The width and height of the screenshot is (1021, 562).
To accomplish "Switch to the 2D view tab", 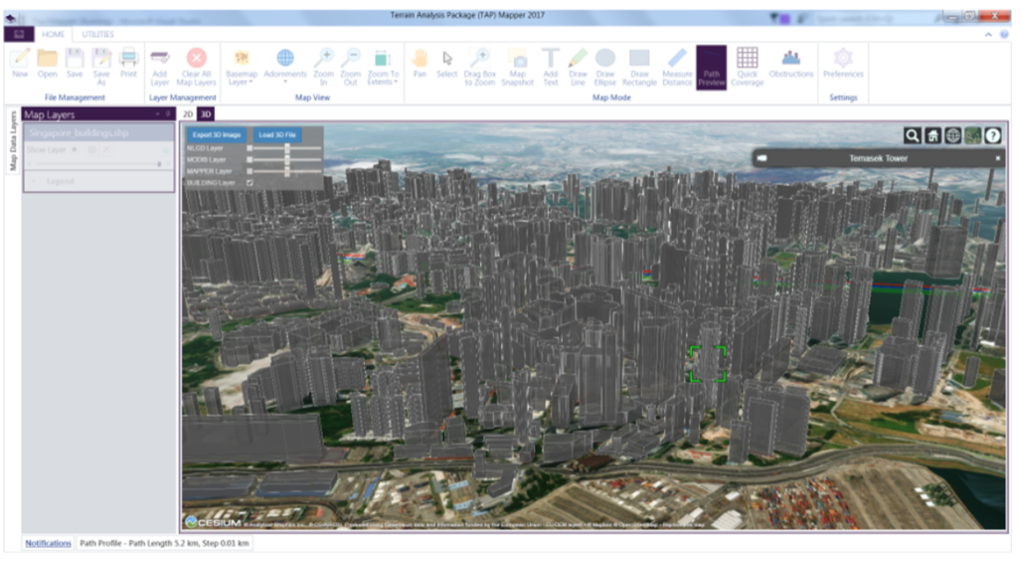I will pos(187,115).
